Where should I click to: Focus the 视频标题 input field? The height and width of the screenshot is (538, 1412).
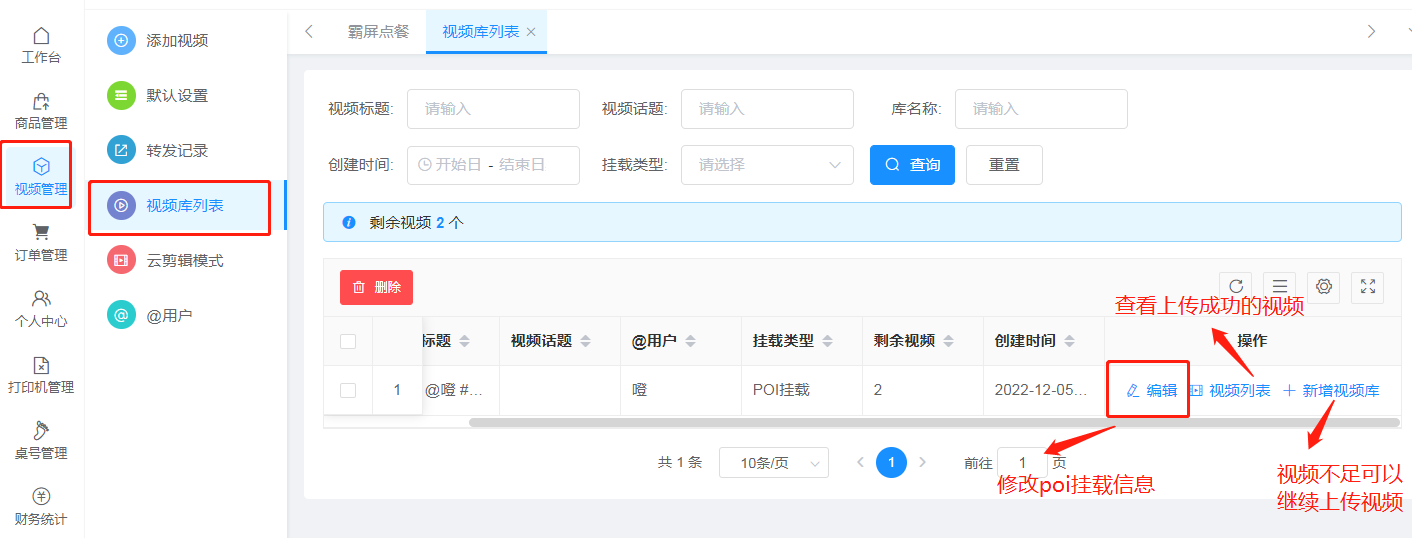tap(493, 109)
